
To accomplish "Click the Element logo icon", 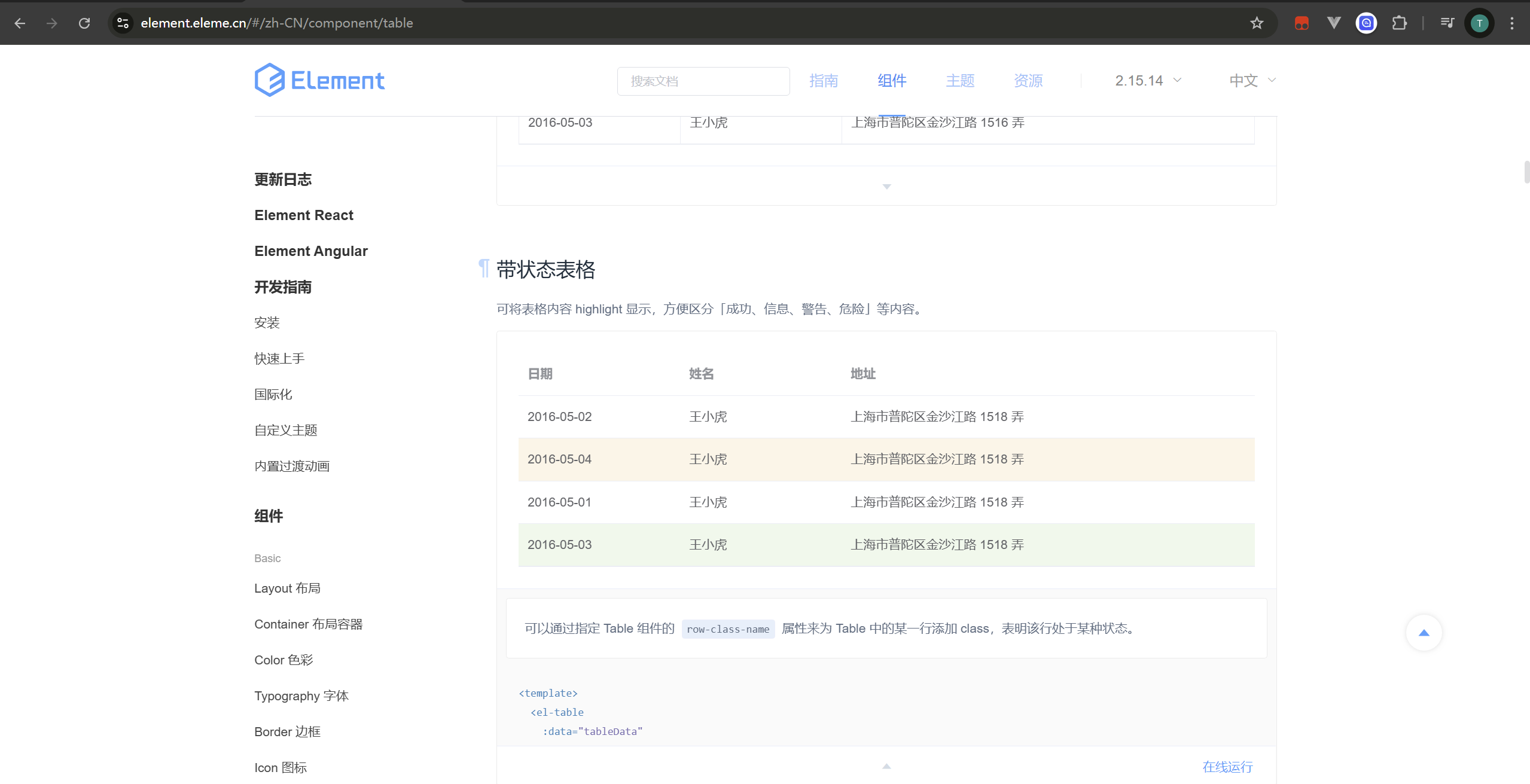I will coord(269,80).
